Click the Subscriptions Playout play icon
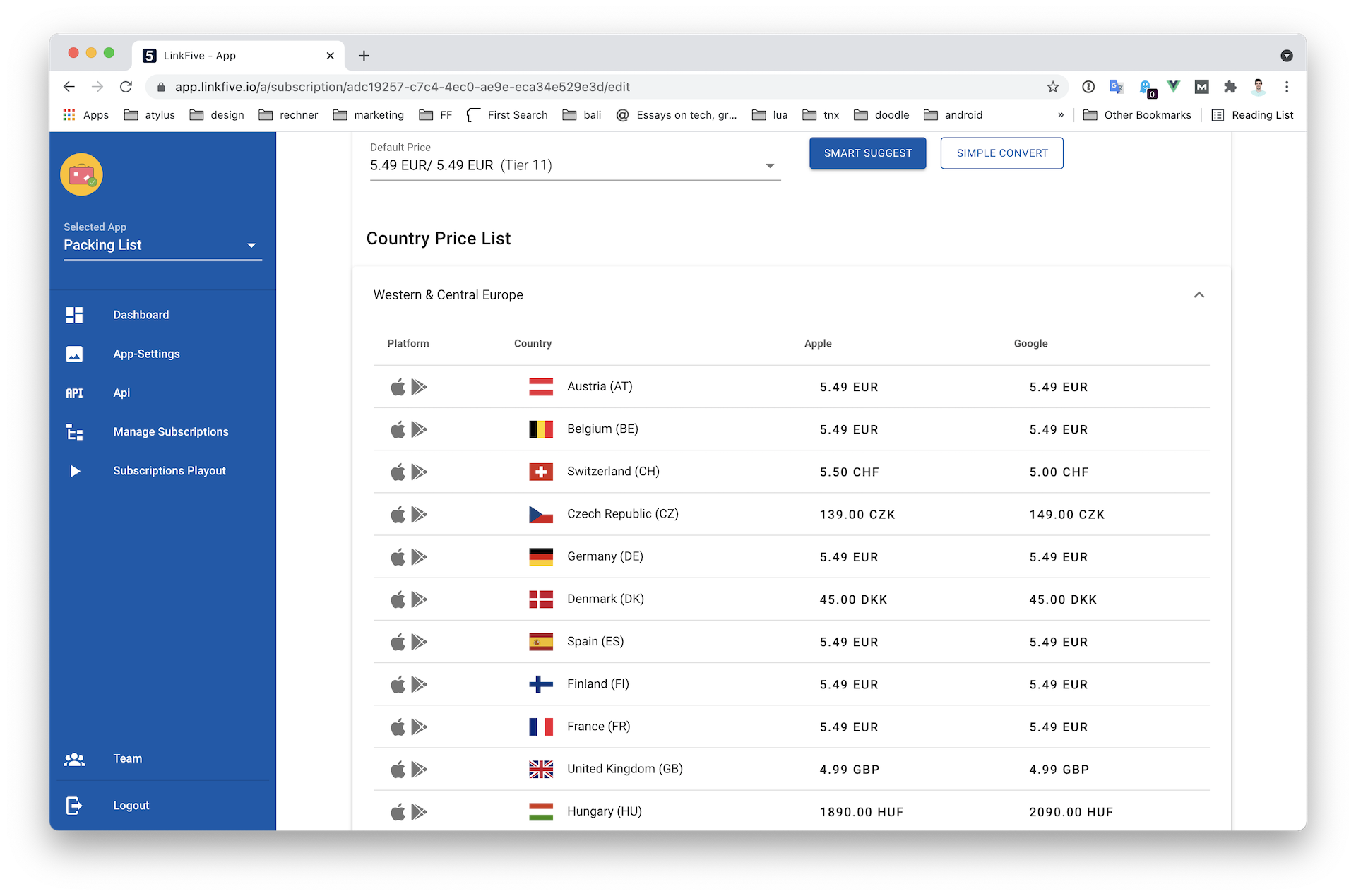The height and width of the screenshot is (896, 1356). pos(75,471)
